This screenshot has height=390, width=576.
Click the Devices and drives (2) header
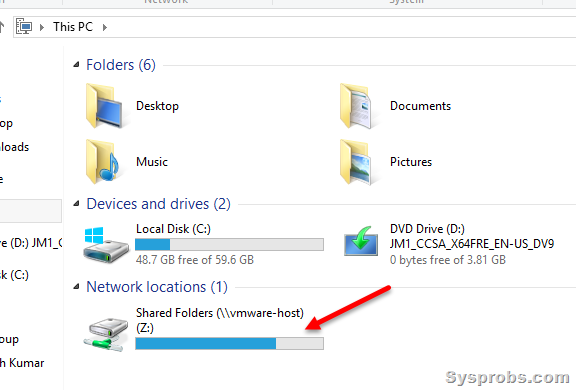click(158, 204)
